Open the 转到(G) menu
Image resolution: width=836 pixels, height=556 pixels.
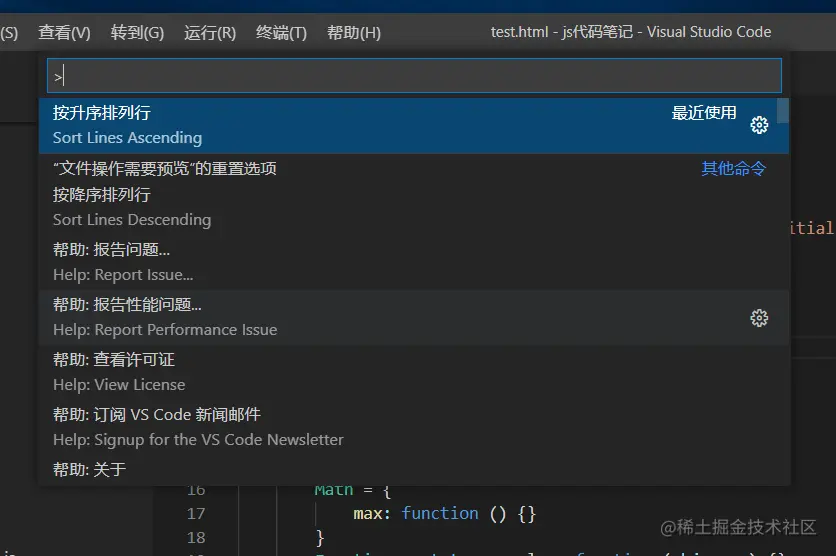[x=138, y=33]
